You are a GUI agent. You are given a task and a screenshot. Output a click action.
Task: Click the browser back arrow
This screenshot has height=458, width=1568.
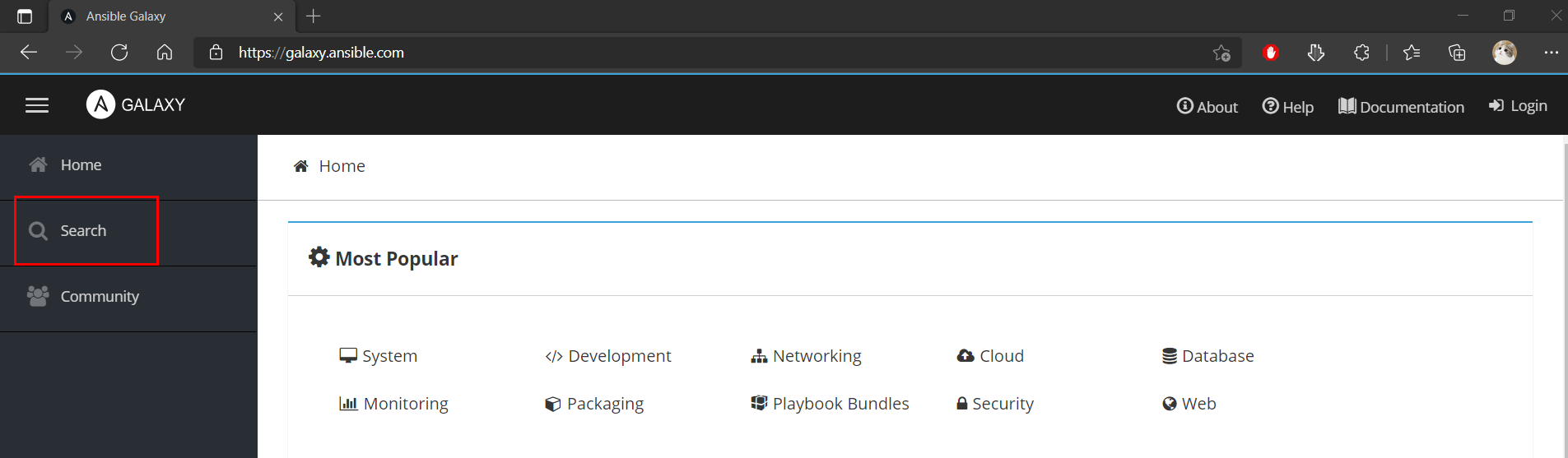(29, 53)
